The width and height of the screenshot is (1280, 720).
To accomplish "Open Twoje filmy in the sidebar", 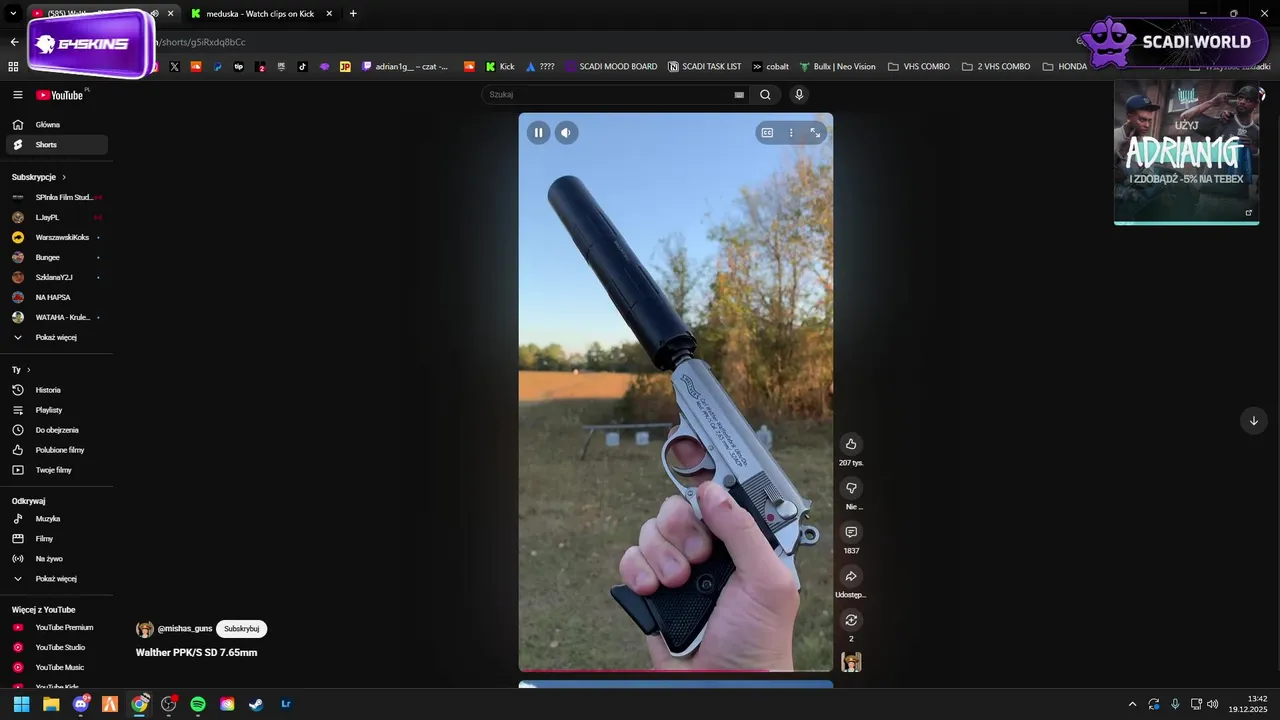I will [x=57, y=470].
